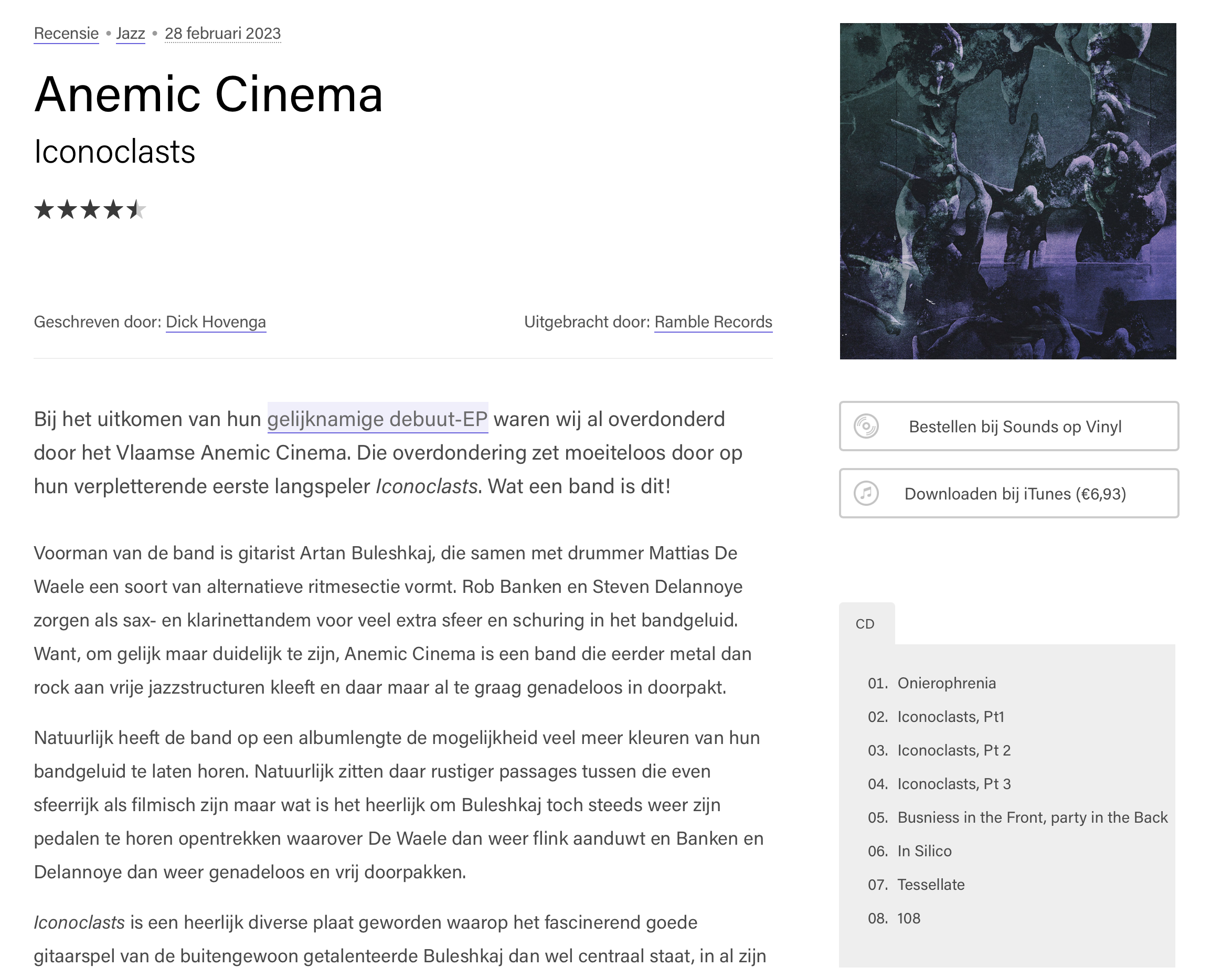Image resolution: width=1232 pixels, height=978 pixels.
Task: Click the Iconoclasts album subtitle
Action: pyautogui.click(x=115, y=152)
